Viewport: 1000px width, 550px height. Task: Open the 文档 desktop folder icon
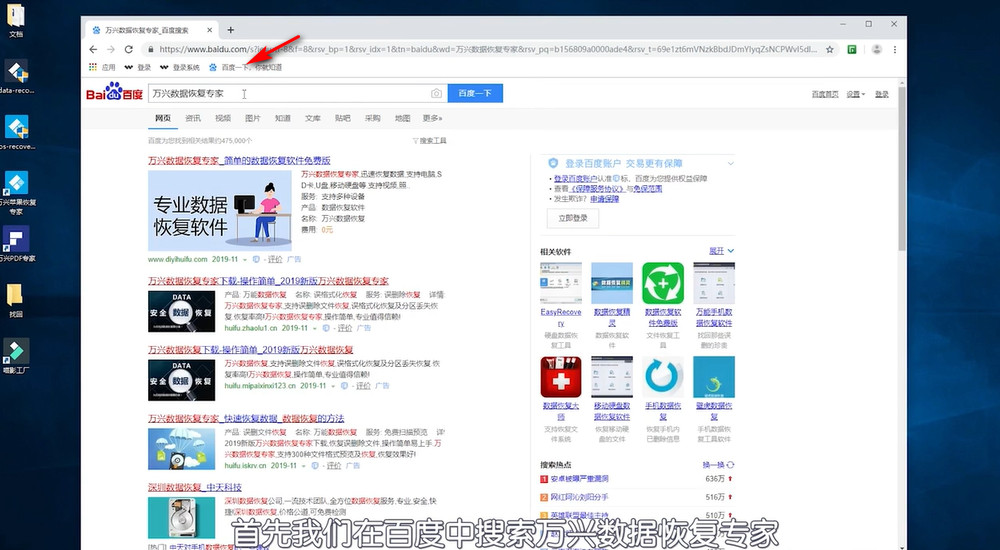16,20
